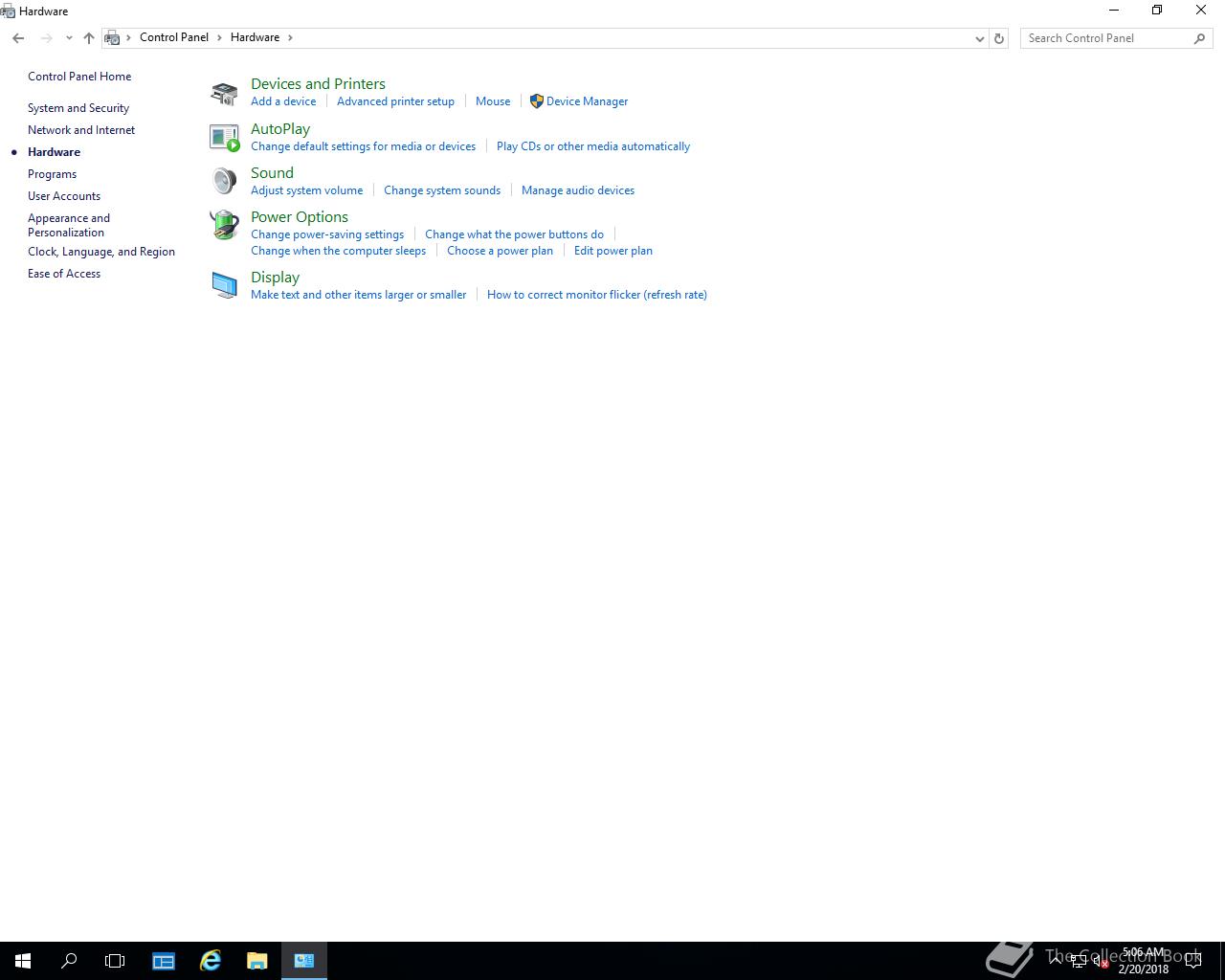
Task: Click the search magnifier in search box
Action: pos(1199,38)
